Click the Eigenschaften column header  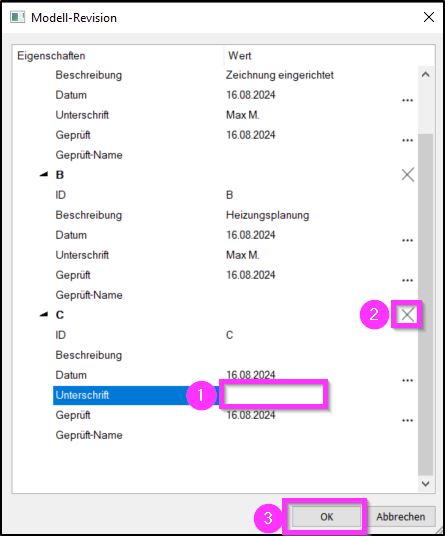pyautogui.click(x=51, y=56)
